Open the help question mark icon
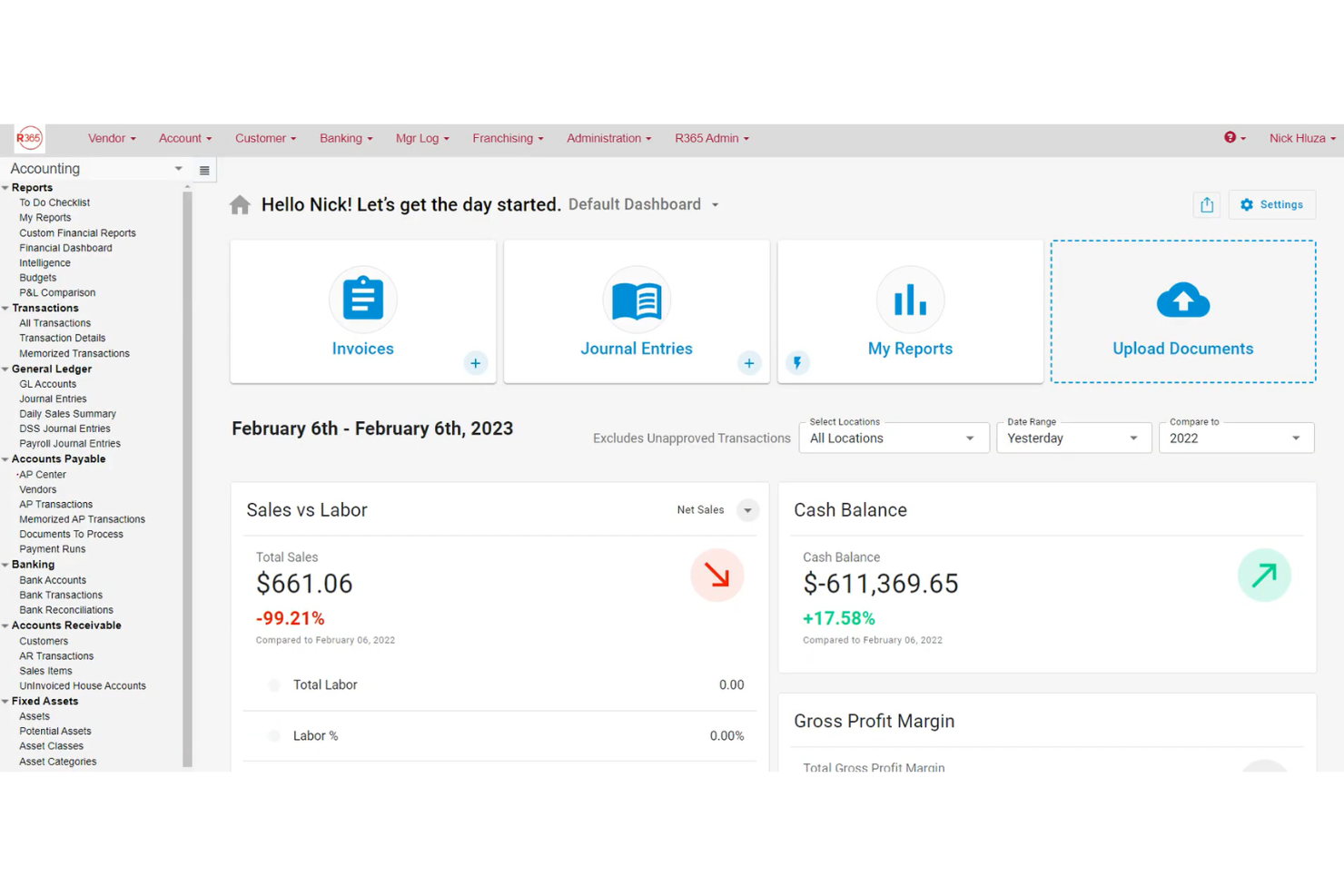Screen dimensions: 1344x896 click(x=1230, y=138)
